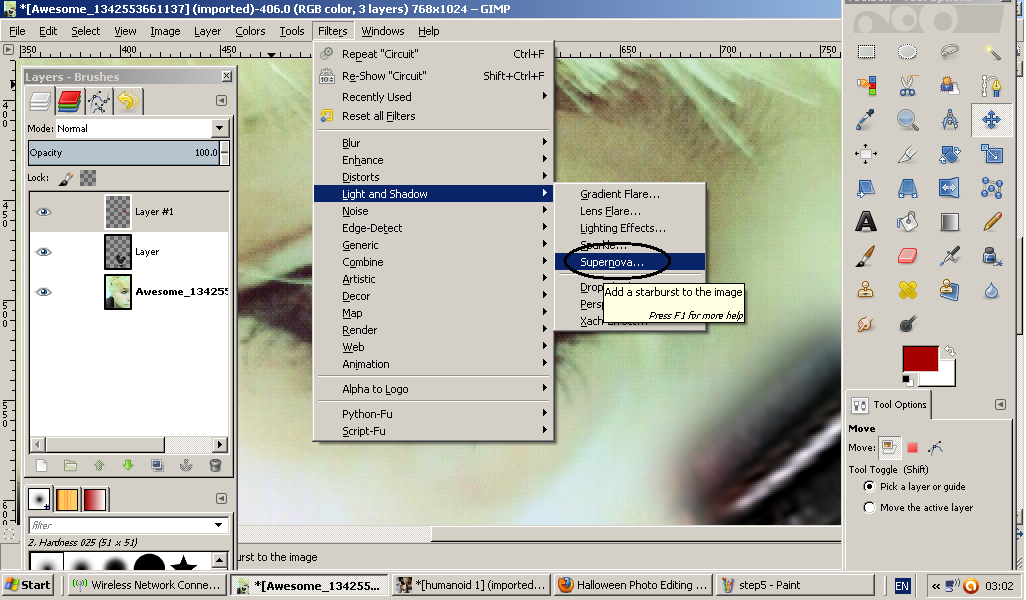Select 'Pick a layer or guide' option

coord(869,487)
